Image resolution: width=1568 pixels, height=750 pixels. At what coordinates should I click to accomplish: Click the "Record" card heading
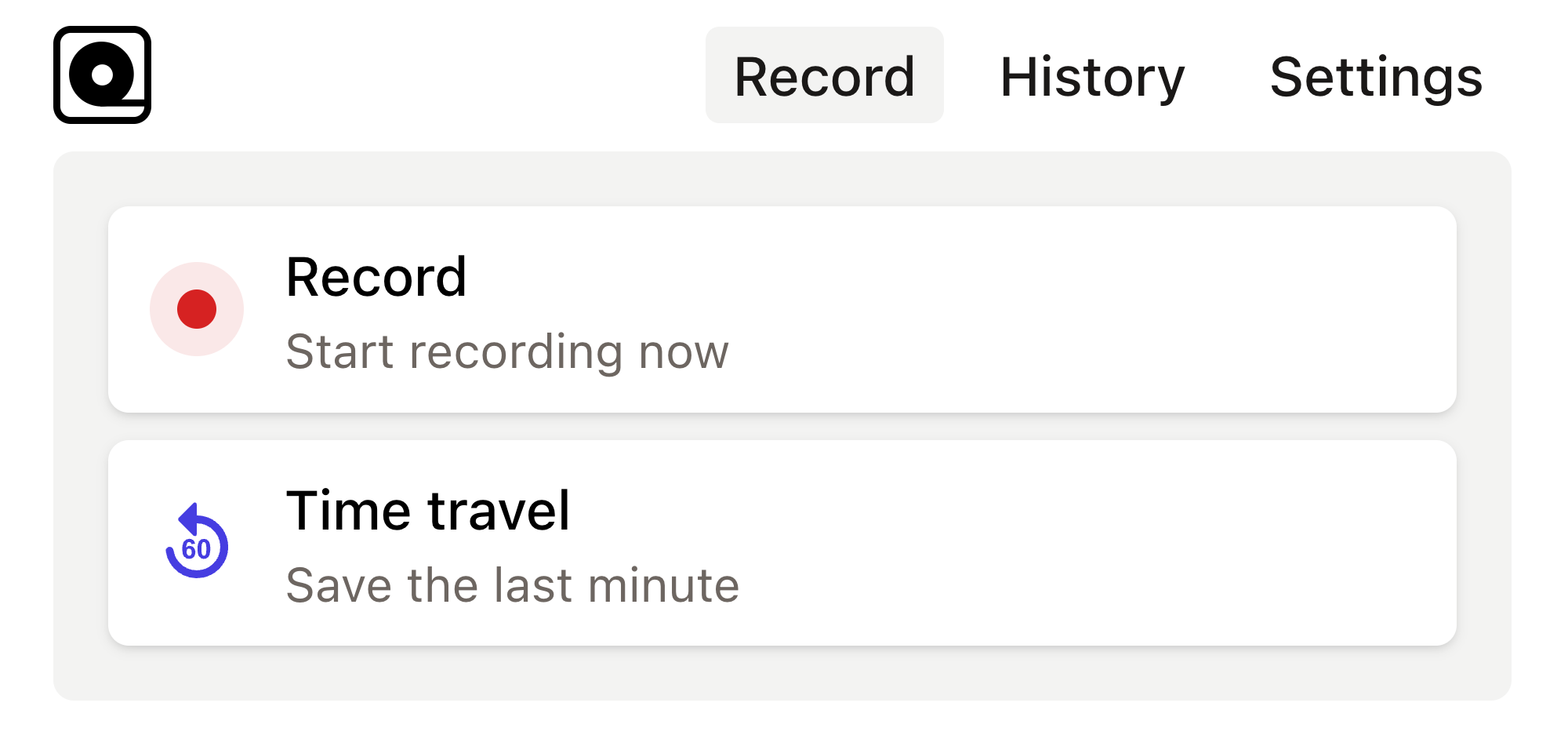click(376, 277)
